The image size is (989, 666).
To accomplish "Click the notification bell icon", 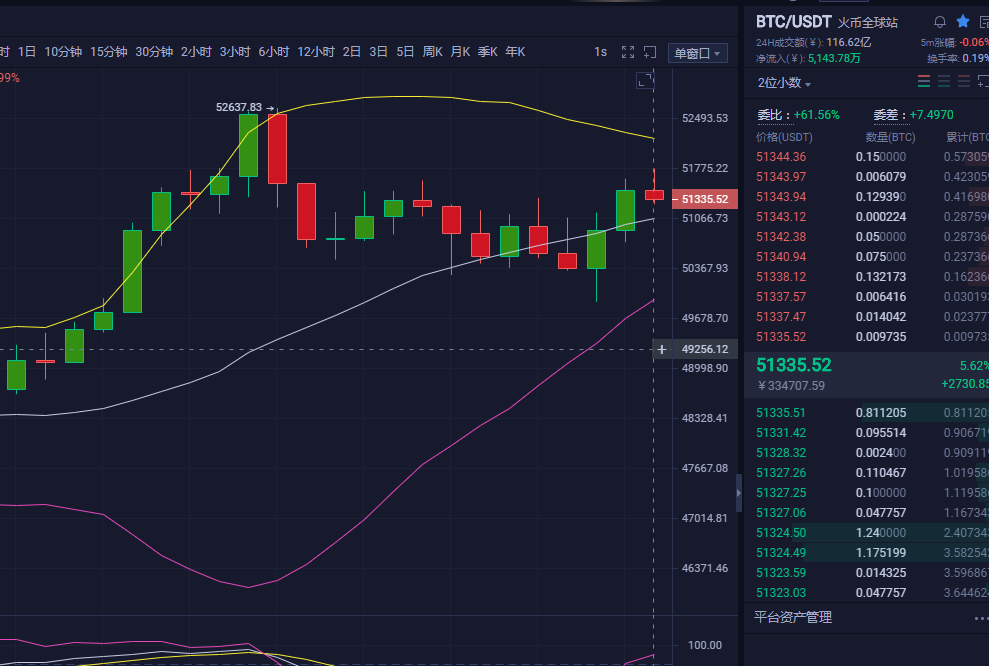I will (x=940, y=21).
